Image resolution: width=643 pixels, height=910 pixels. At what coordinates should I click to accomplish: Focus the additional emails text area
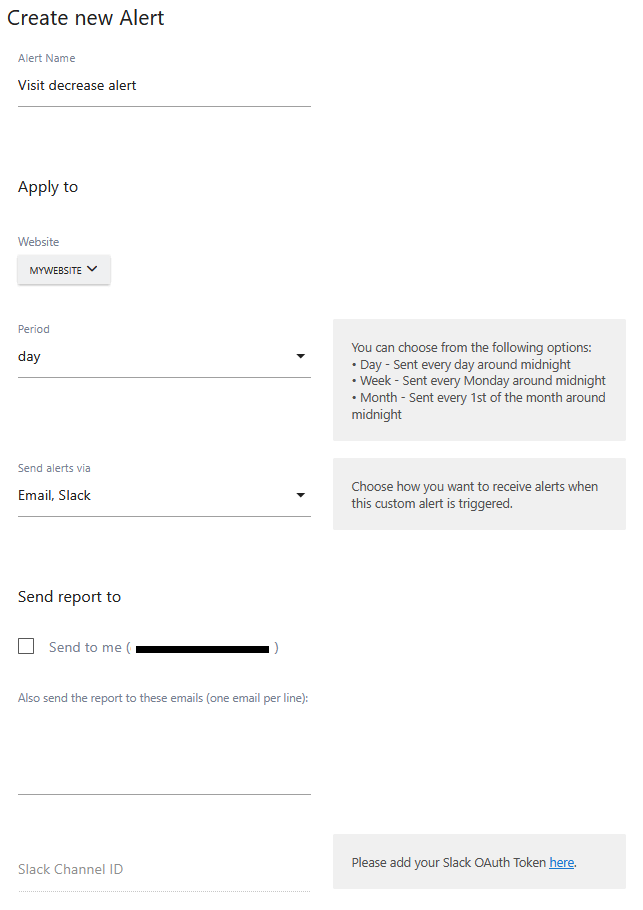164,750
